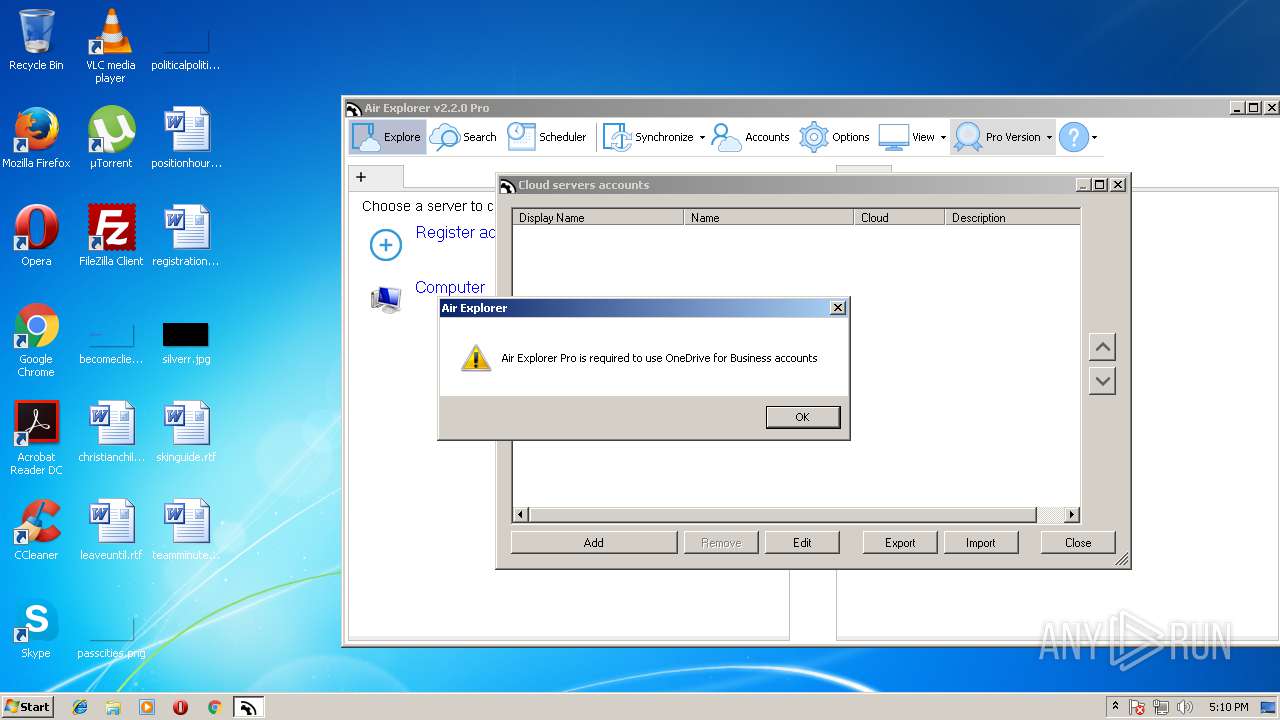Show hidden system tray icons arrow

[x=1115, y=707]
